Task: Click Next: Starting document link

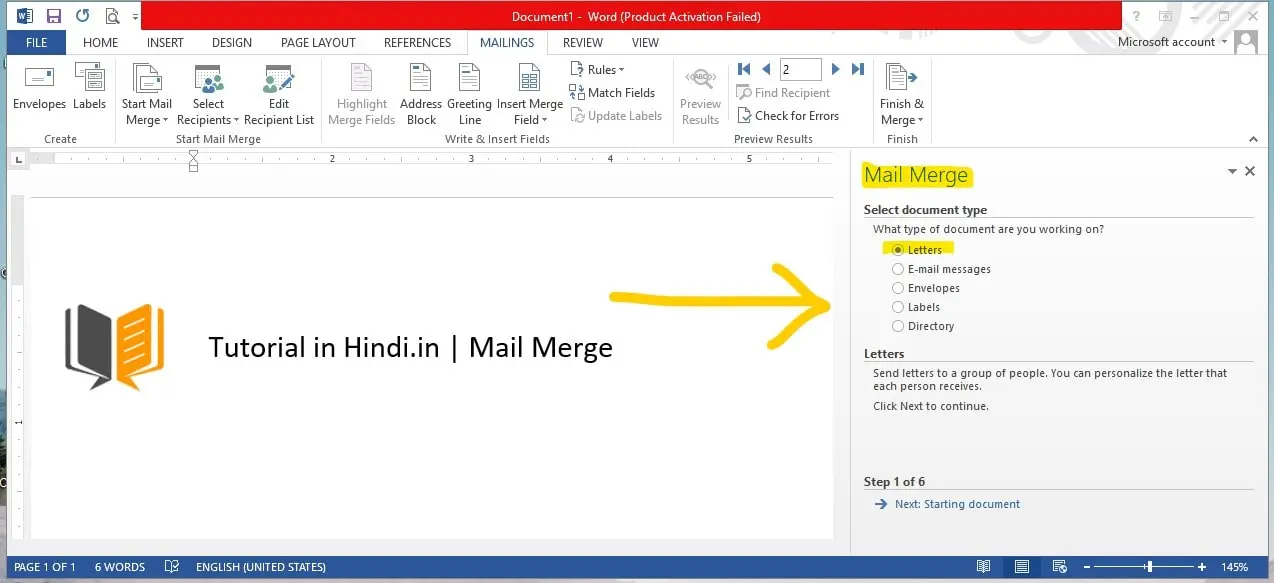Action: point(956,504)
